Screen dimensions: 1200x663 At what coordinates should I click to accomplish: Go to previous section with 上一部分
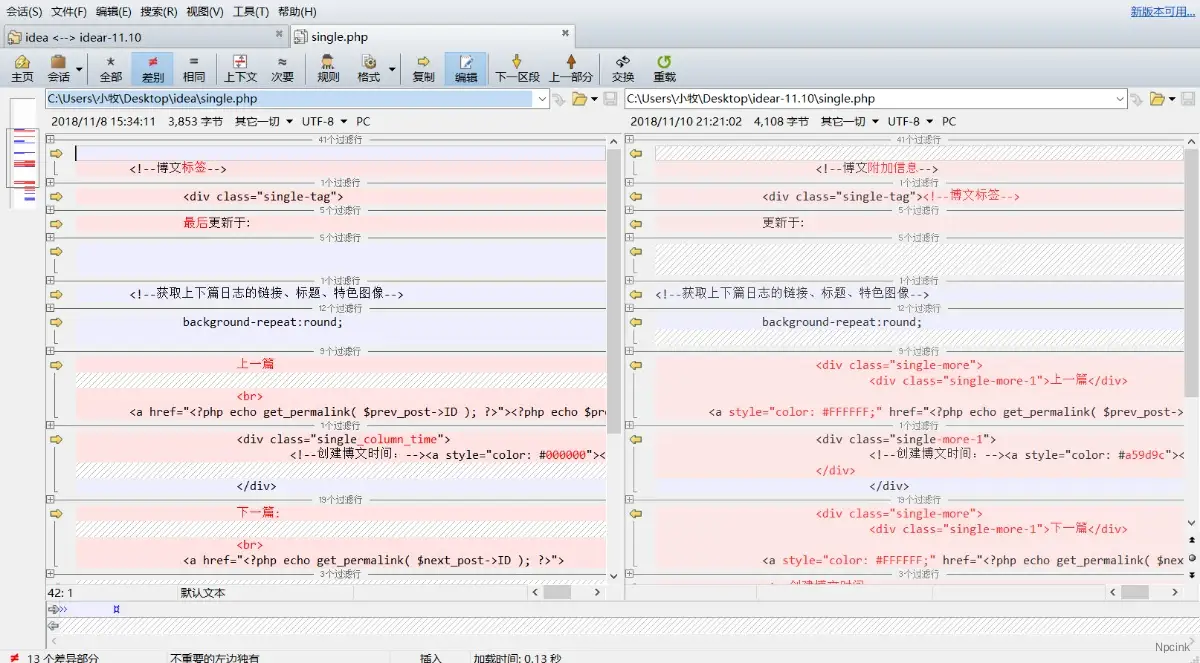[571, 68]
